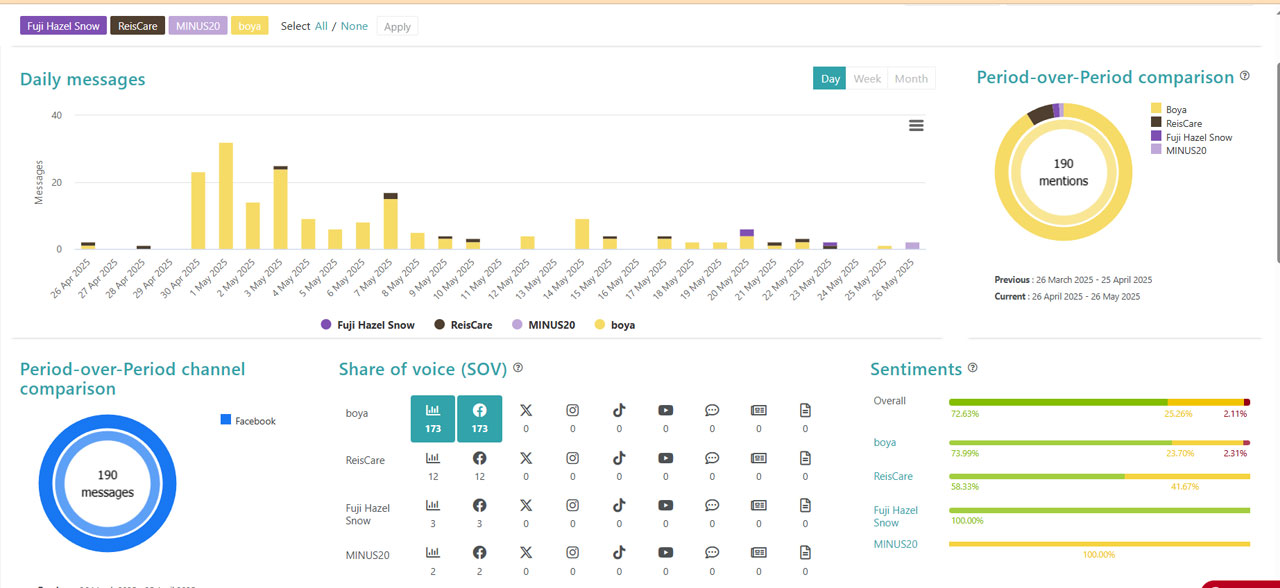Toggle the MINUS20 brand filter tag
Screen dimensions: 1280x588
[x=197, y=26]
